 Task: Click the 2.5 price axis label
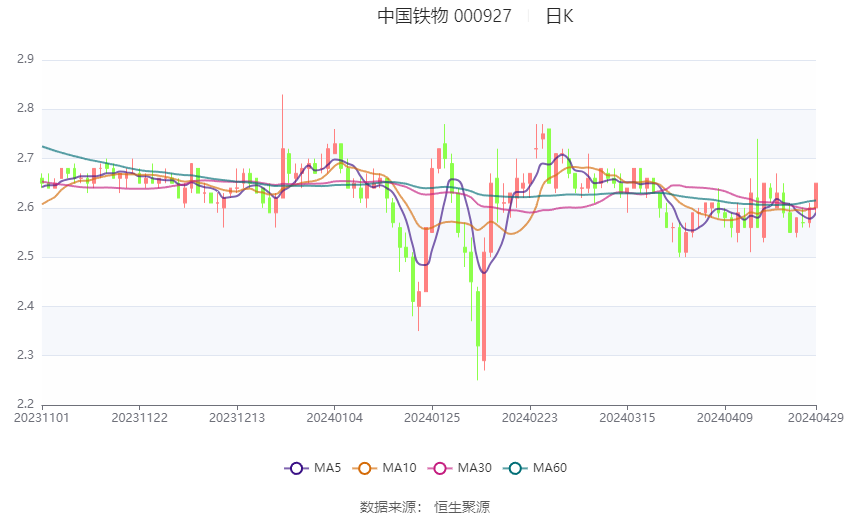(25, 256)
